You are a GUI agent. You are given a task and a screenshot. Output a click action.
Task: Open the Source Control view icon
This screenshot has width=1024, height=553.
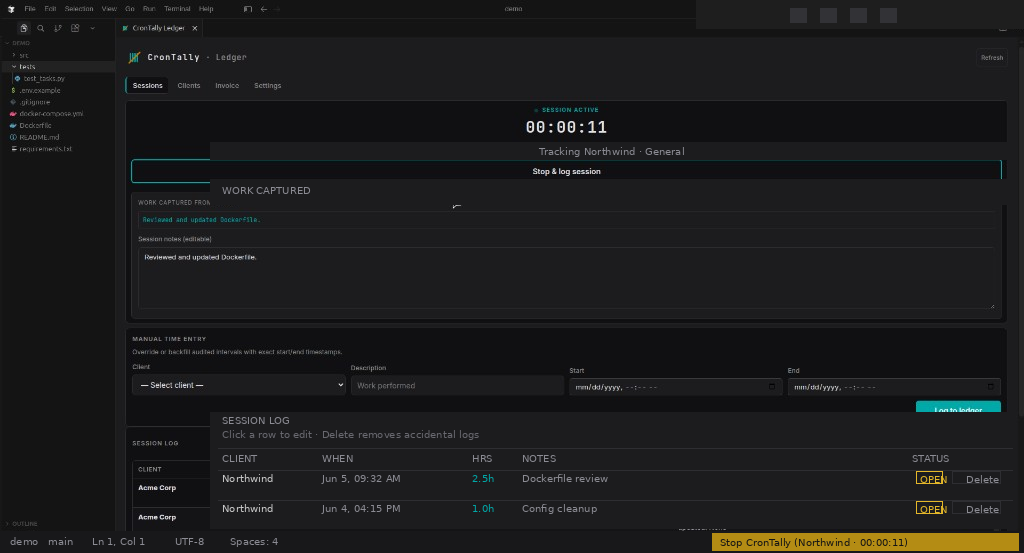coord(57,28)
